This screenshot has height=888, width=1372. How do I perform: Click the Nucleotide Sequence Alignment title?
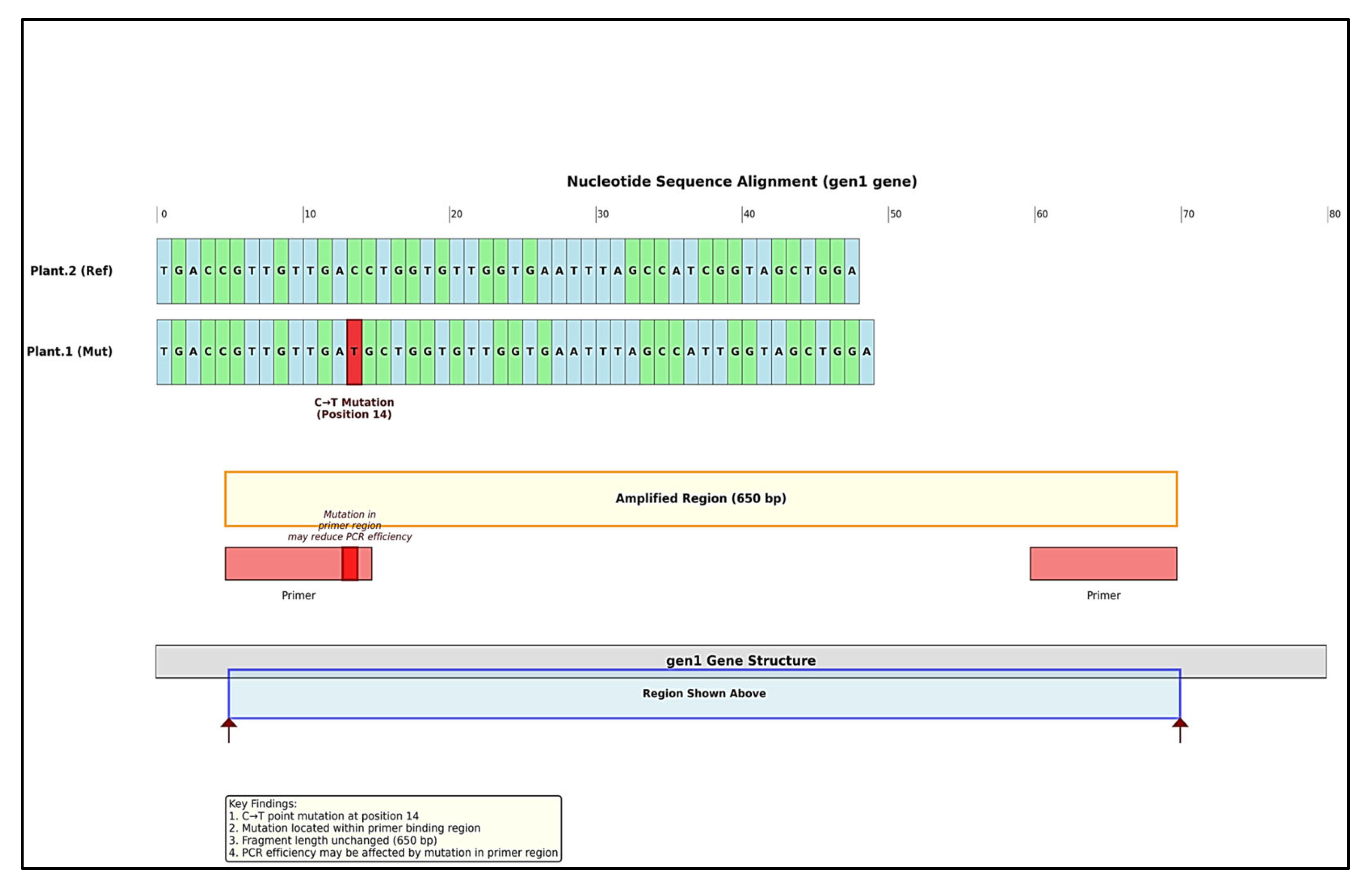pyautogui.click(x=741, y=182)
